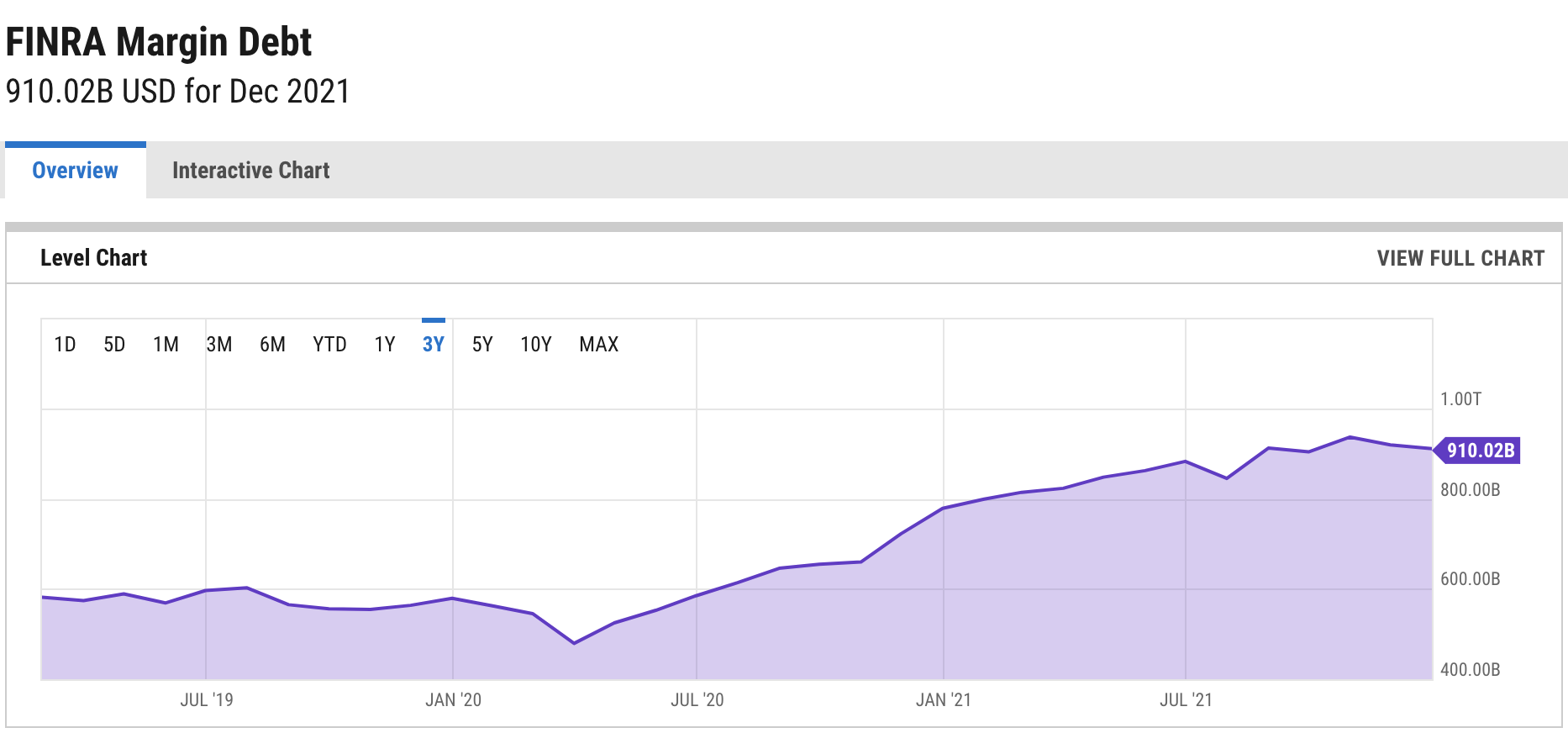Click the VIEW FULL CHART link
This screenshot has width=1568, height=733.
1460,258
